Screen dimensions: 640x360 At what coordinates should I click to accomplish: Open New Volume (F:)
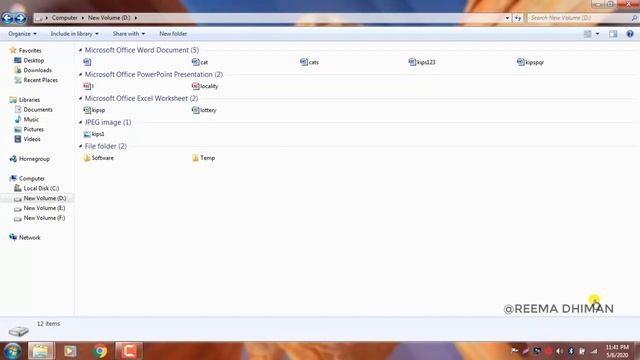pyautogui.click(x=39, y=218)
